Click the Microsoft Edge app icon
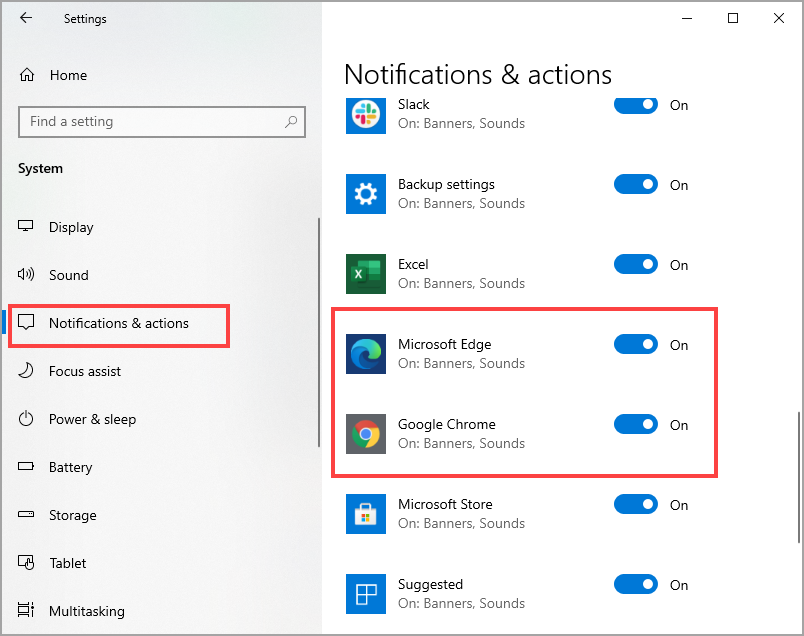 [x=366, y=354]
